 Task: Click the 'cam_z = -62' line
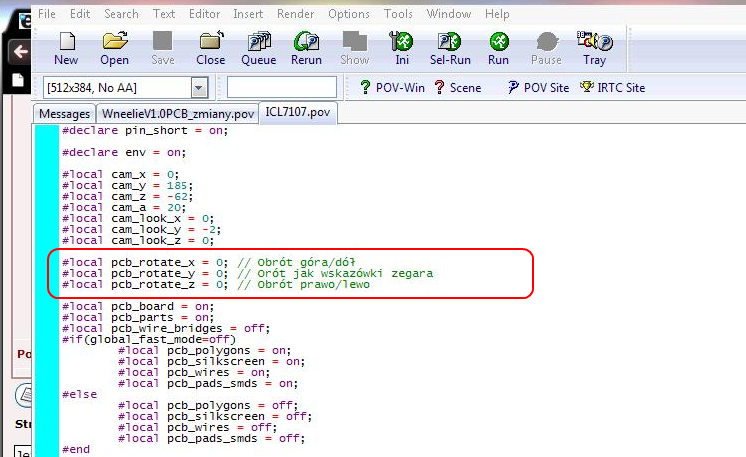click(x=128, y=196)
